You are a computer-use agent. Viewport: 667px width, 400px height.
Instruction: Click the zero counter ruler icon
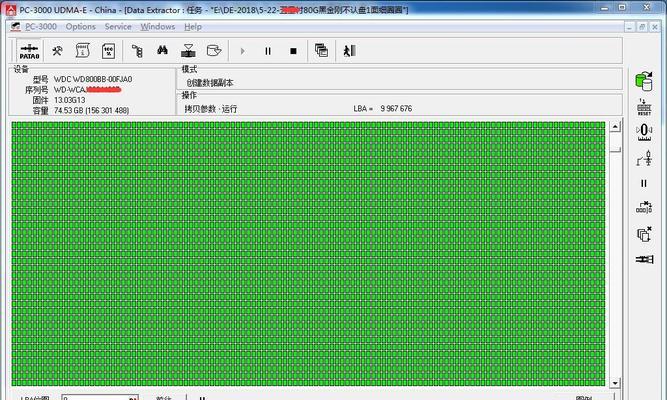644,132
